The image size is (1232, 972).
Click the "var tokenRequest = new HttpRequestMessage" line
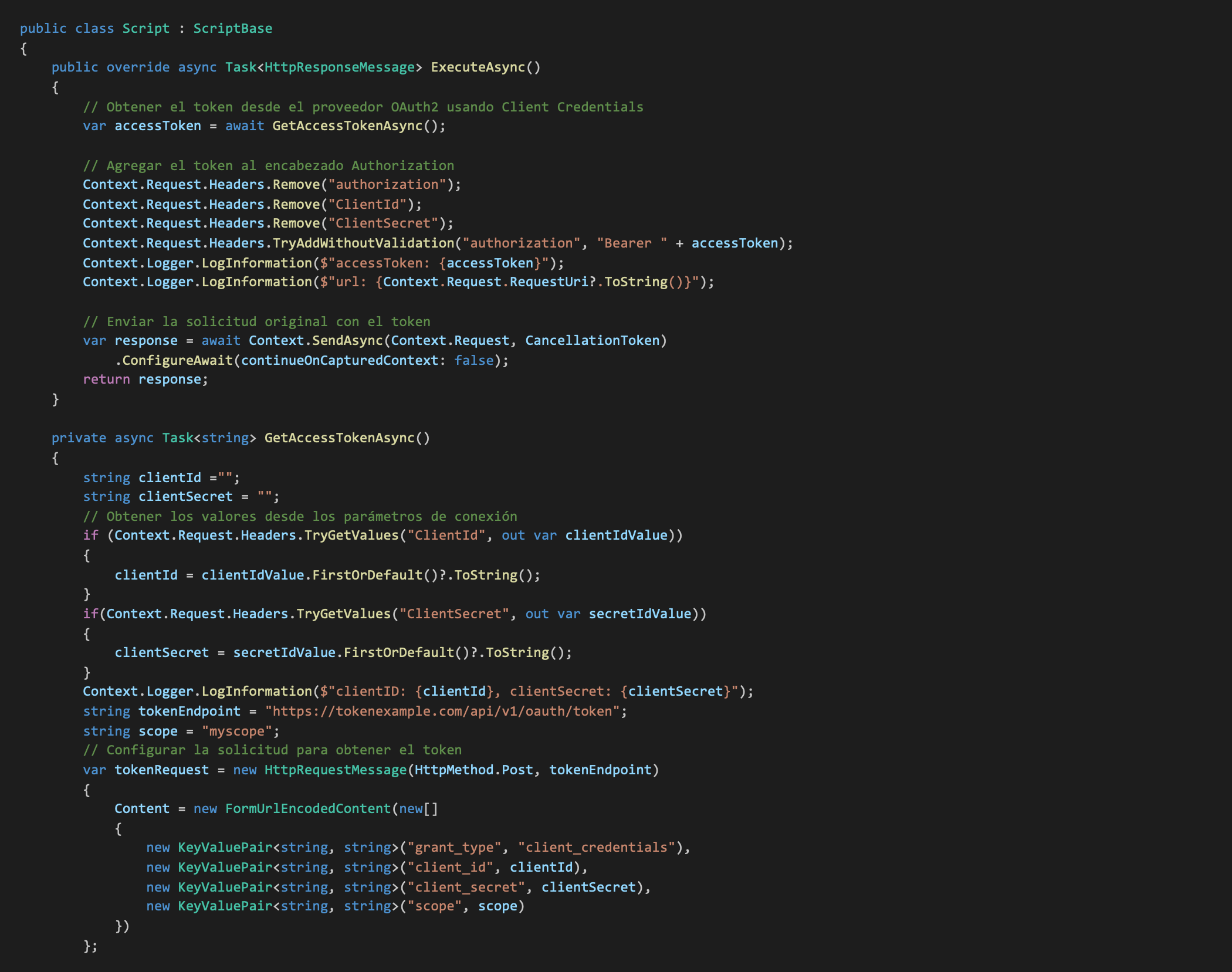coord(371,770)
